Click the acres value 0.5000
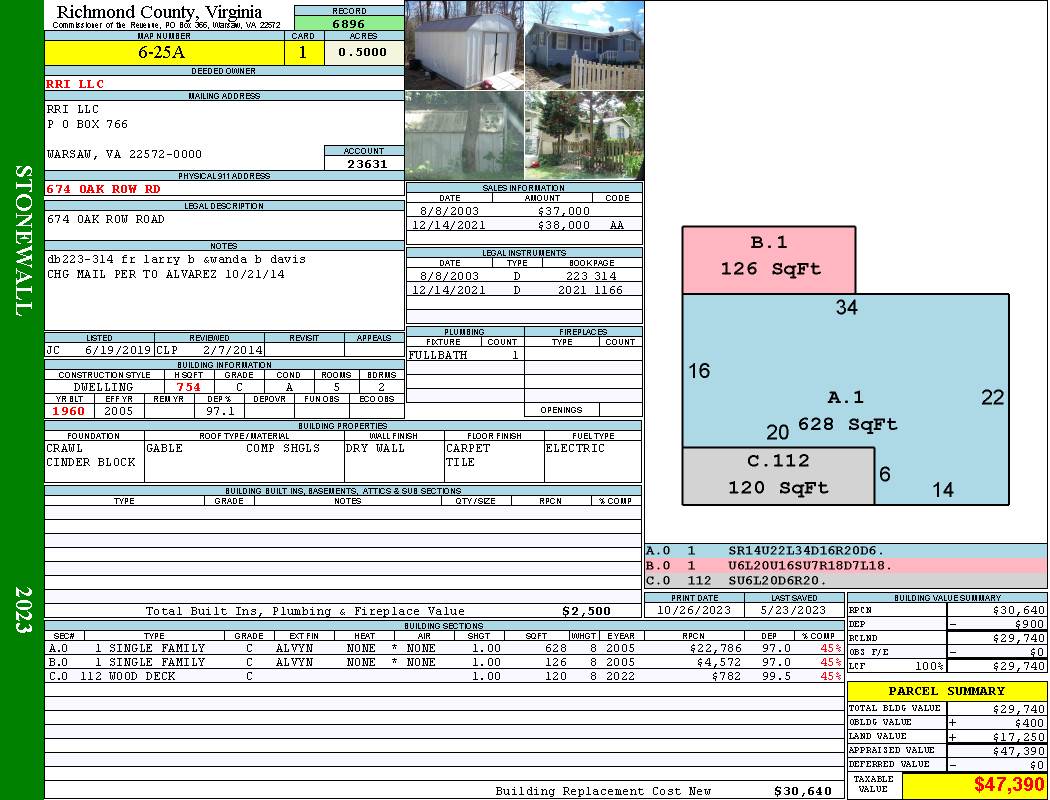The width and height of the screenshot is (1050, 800). point(364,52)
